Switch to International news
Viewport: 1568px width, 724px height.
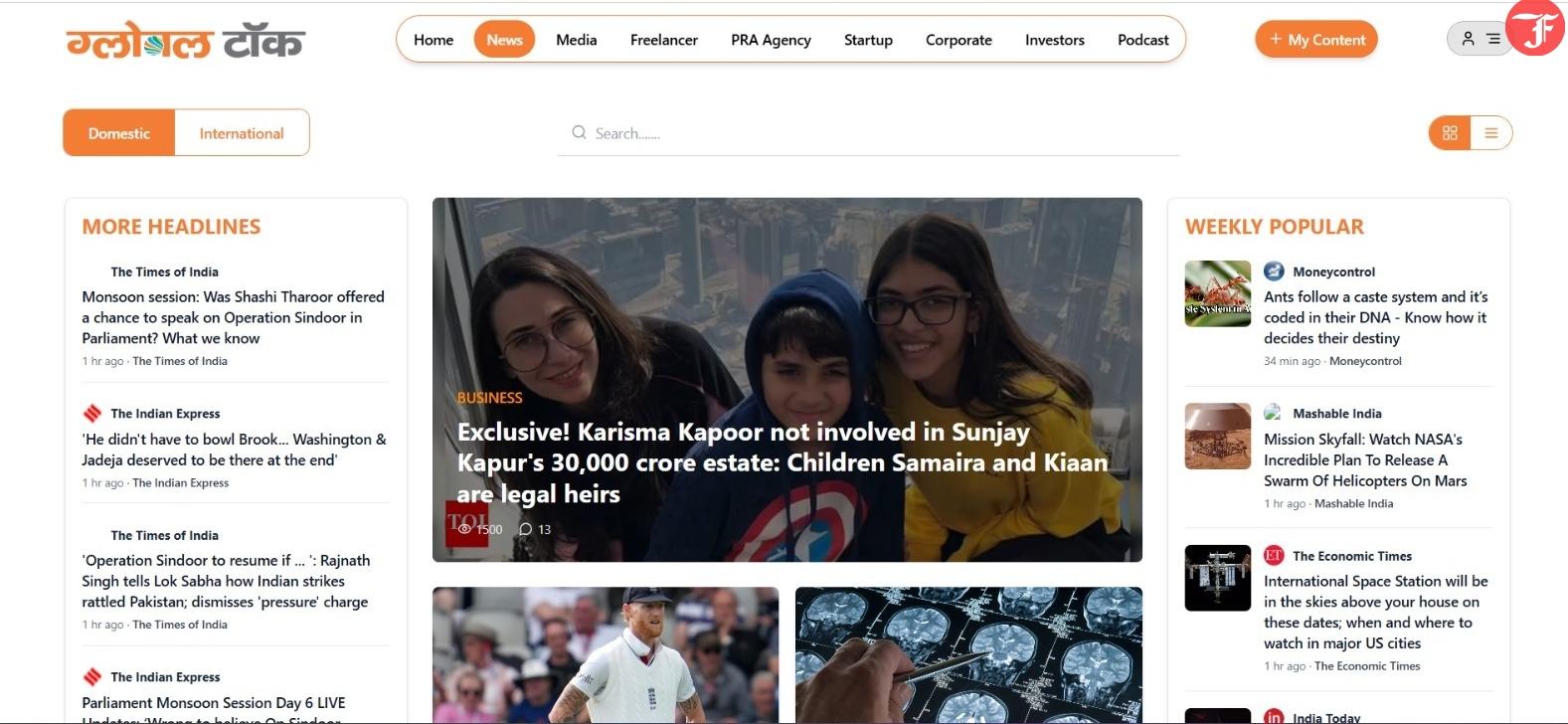pos(242,133)
